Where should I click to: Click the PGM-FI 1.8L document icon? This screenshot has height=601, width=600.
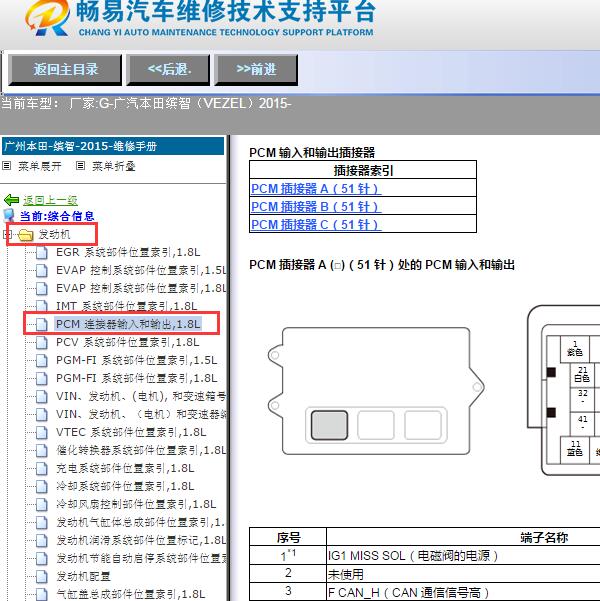(x=41, y=379)
